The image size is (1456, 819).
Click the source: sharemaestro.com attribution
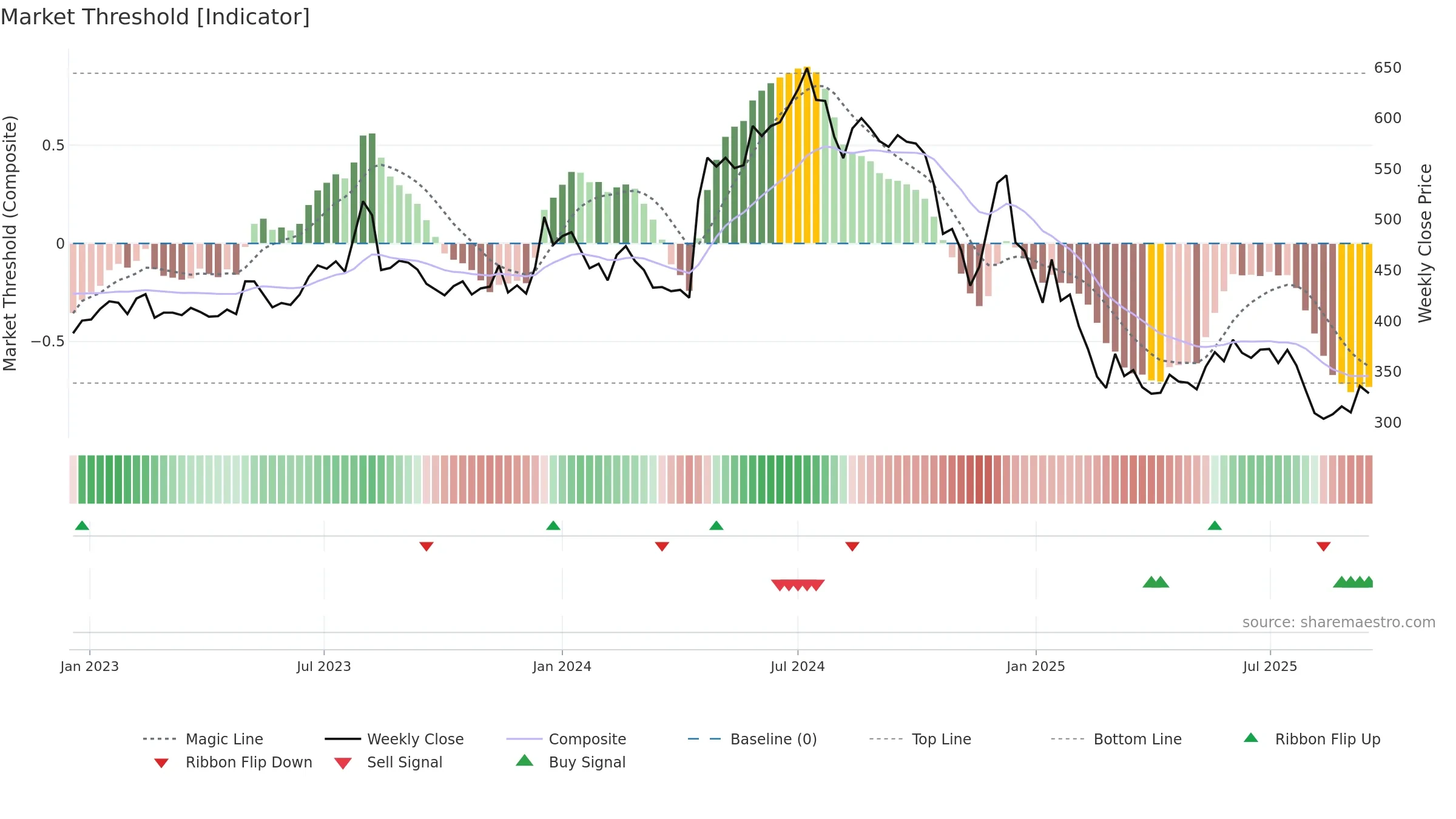pyautogui.click(x=1339, y=622)
